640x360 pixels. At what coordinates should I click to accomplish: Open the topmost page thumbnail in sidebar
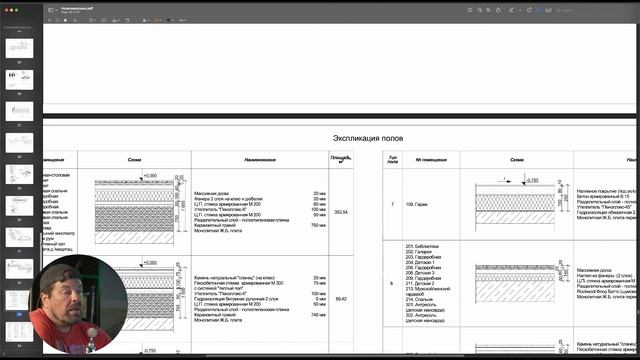click(x=19, y=48)
